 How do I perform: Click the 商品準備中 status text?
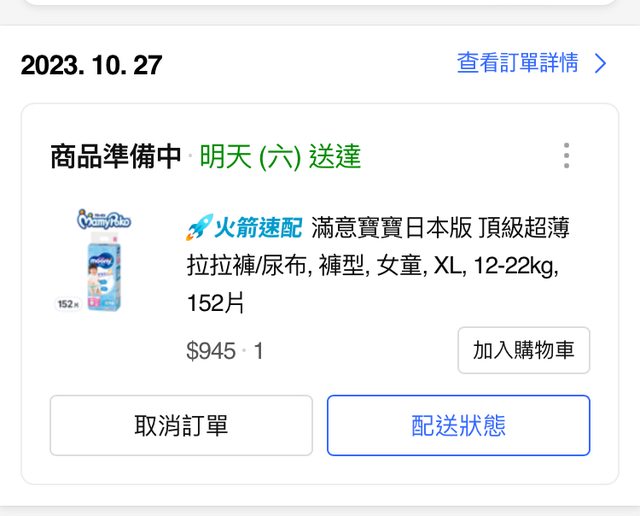[116, 157]
